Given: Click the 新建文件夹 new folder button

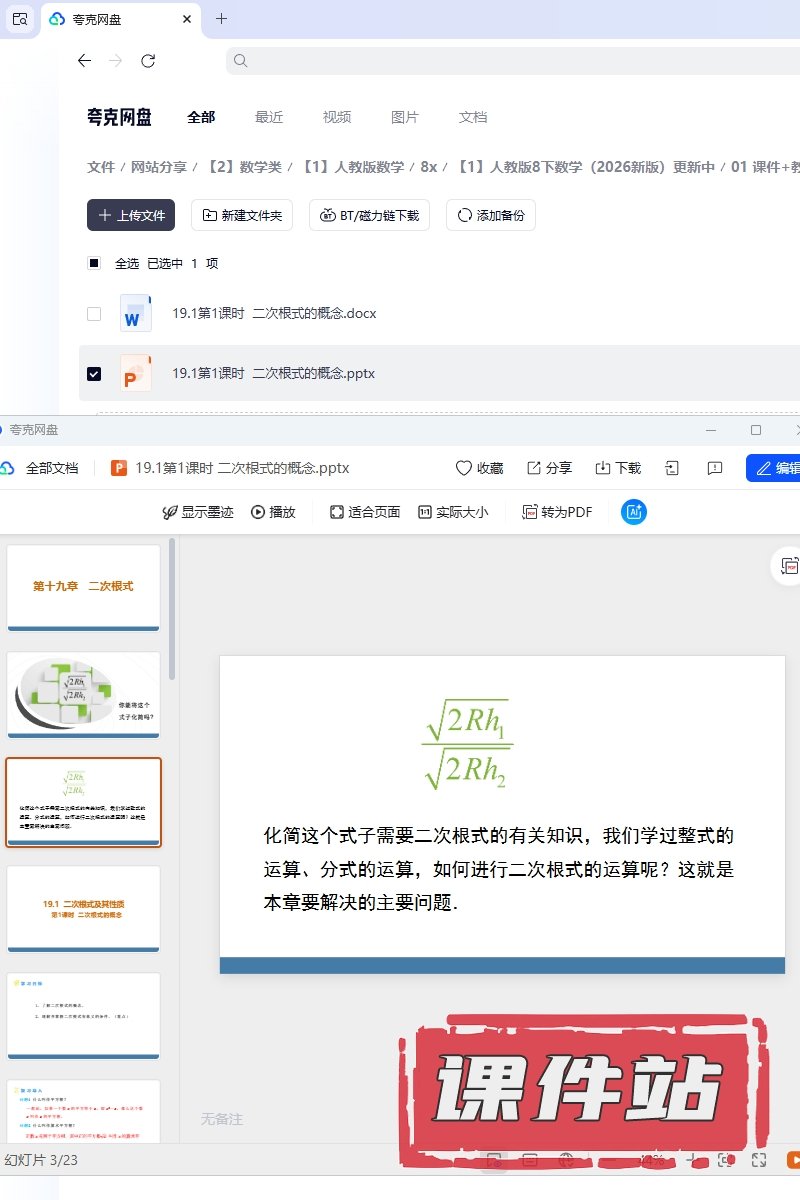Looking at the screenshot, I should tap(242, 215).
